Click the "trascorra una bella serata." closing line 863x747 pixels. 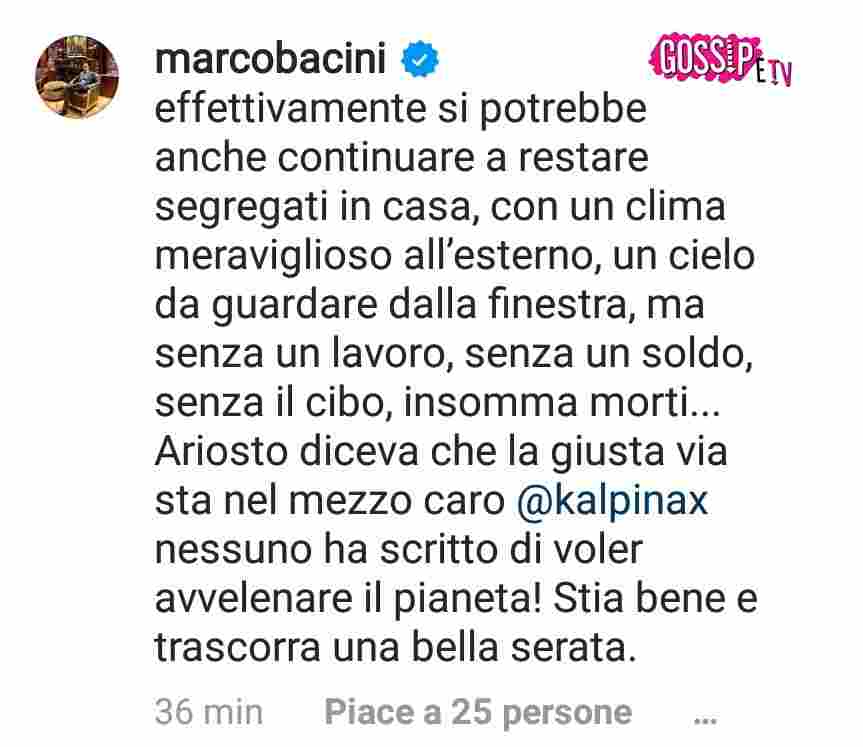click(x=395, y=648)
